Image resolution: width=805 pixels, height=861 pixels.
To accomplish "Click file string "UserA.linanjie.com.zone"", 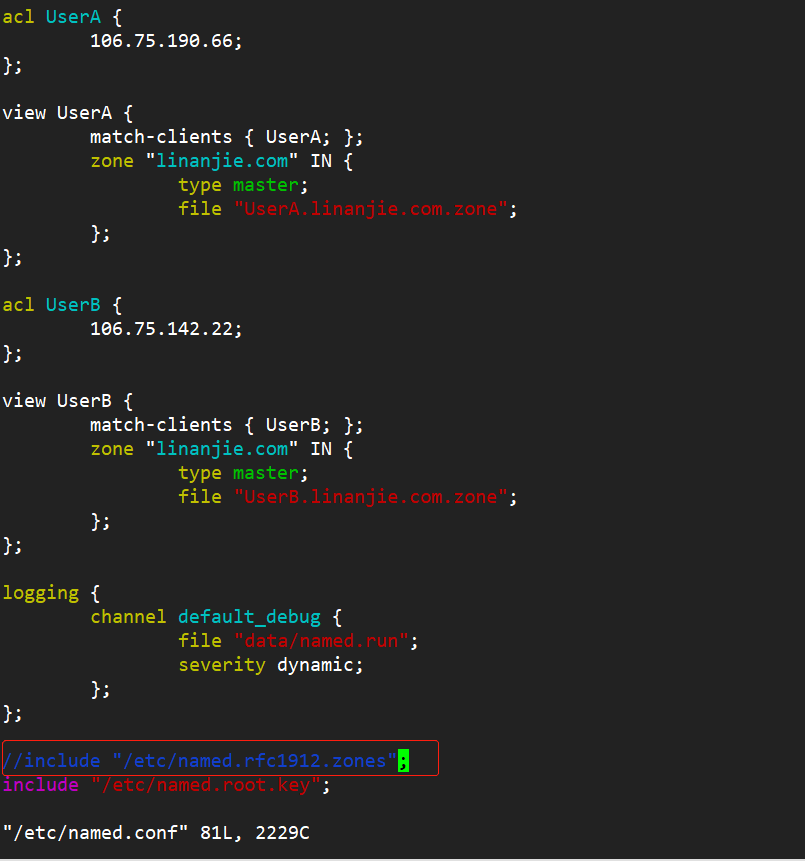I will (371, 209).
